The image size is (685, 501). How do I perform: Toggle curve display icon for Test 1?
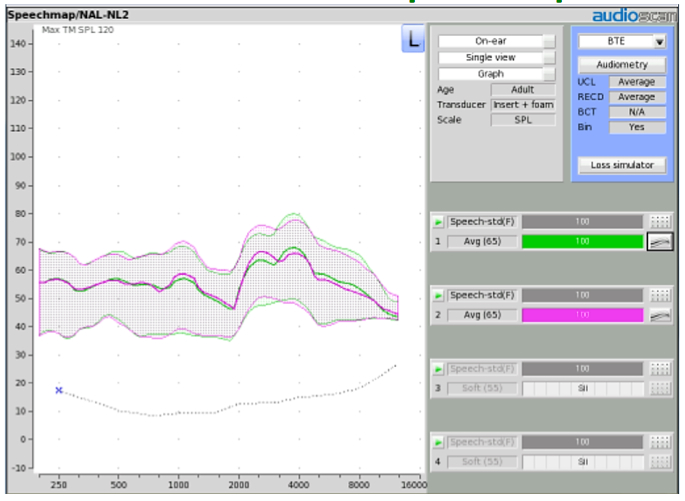(x=660, y=242)
